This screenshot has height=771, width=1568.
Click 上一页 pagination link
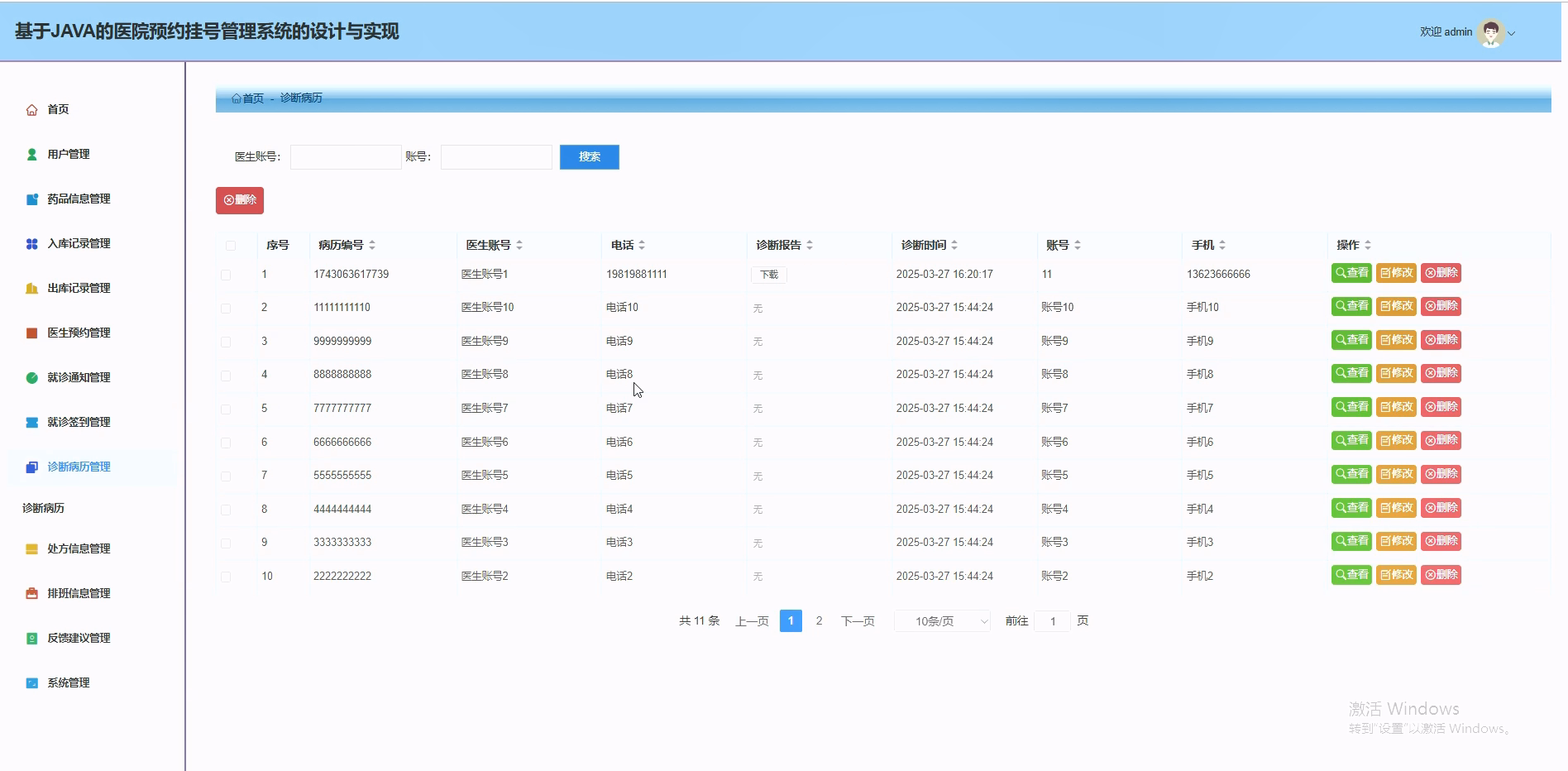(752, 621)
